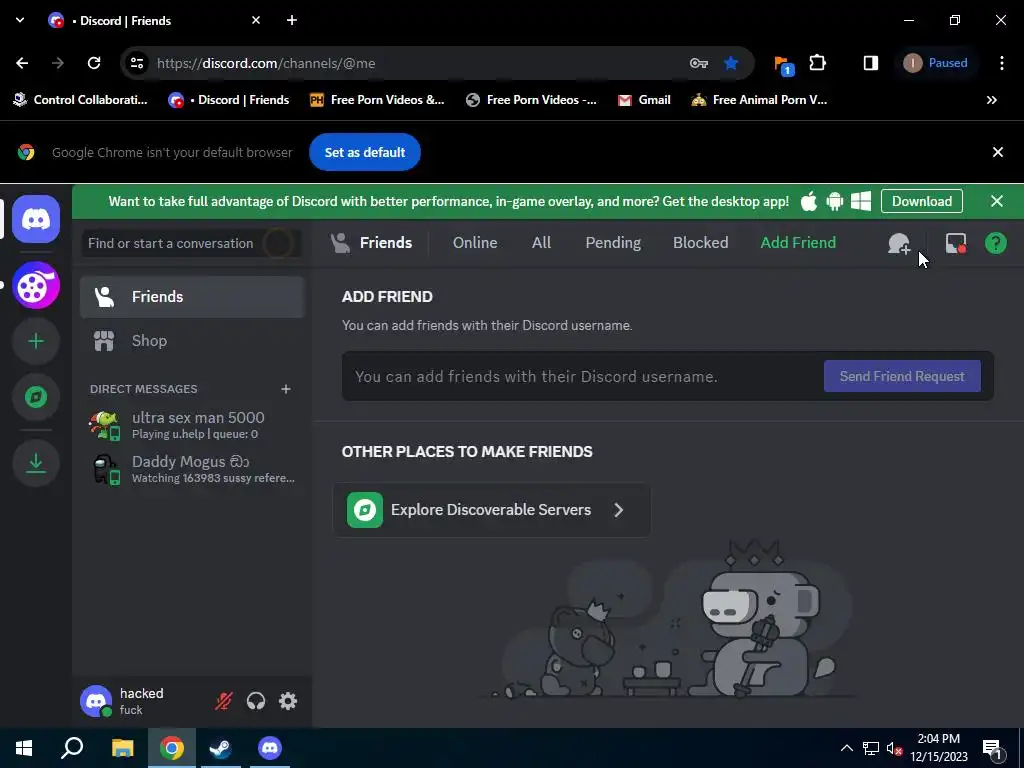Close the Discord | Friends tab
This screenshot has width=1024, height=768.
256,20
